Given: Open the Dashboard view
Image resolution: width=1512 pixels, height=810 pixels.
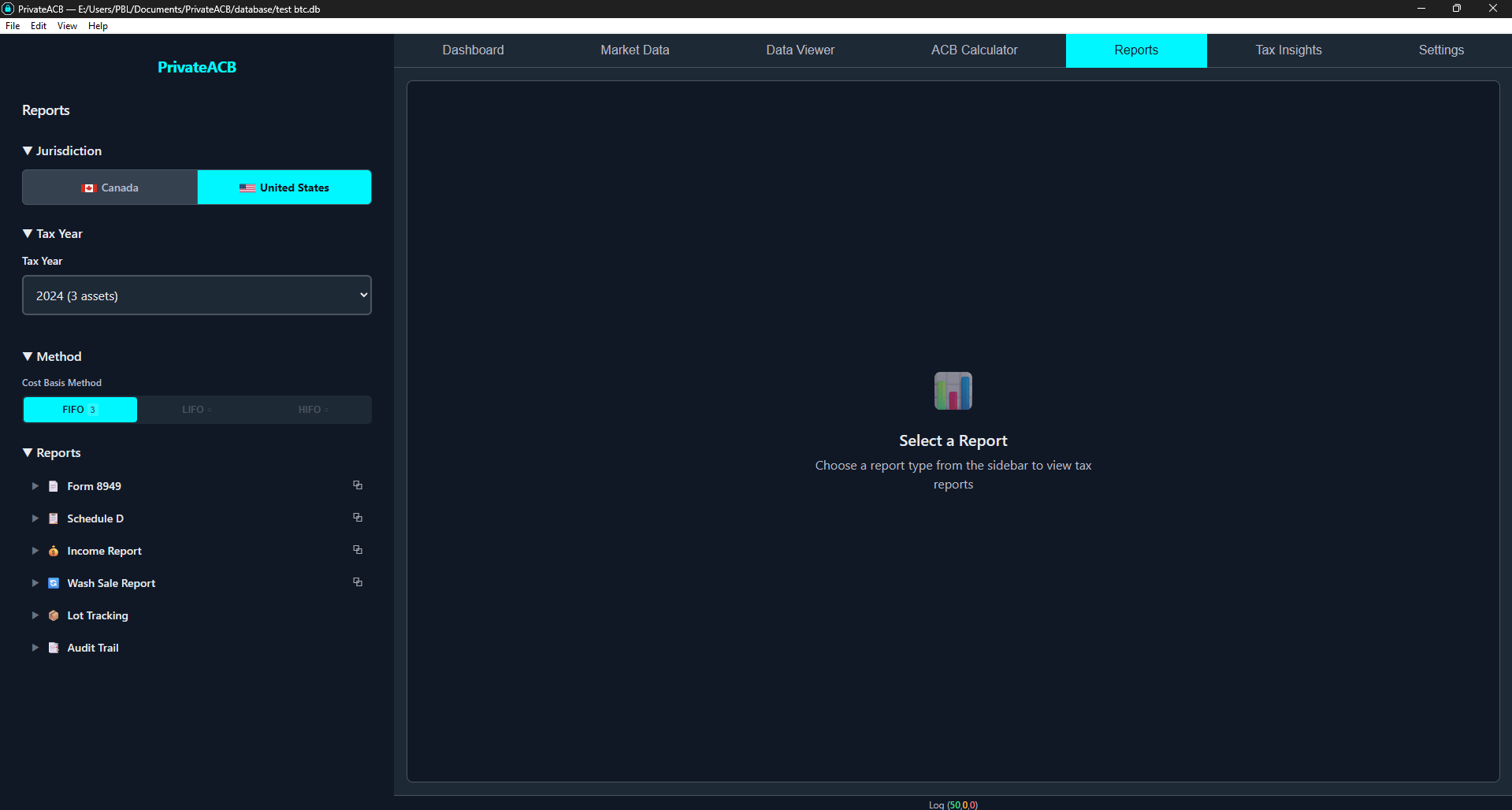Looking at the screenshot, I should (x=473, y=50).
